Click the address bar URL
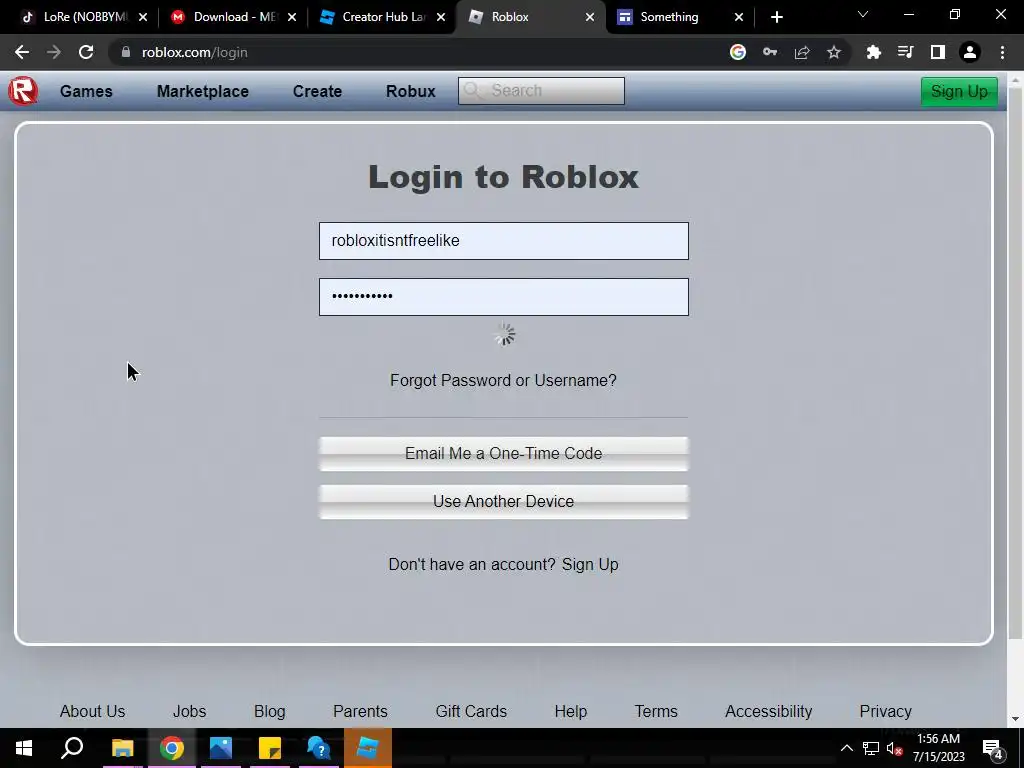 coord(195,52)
